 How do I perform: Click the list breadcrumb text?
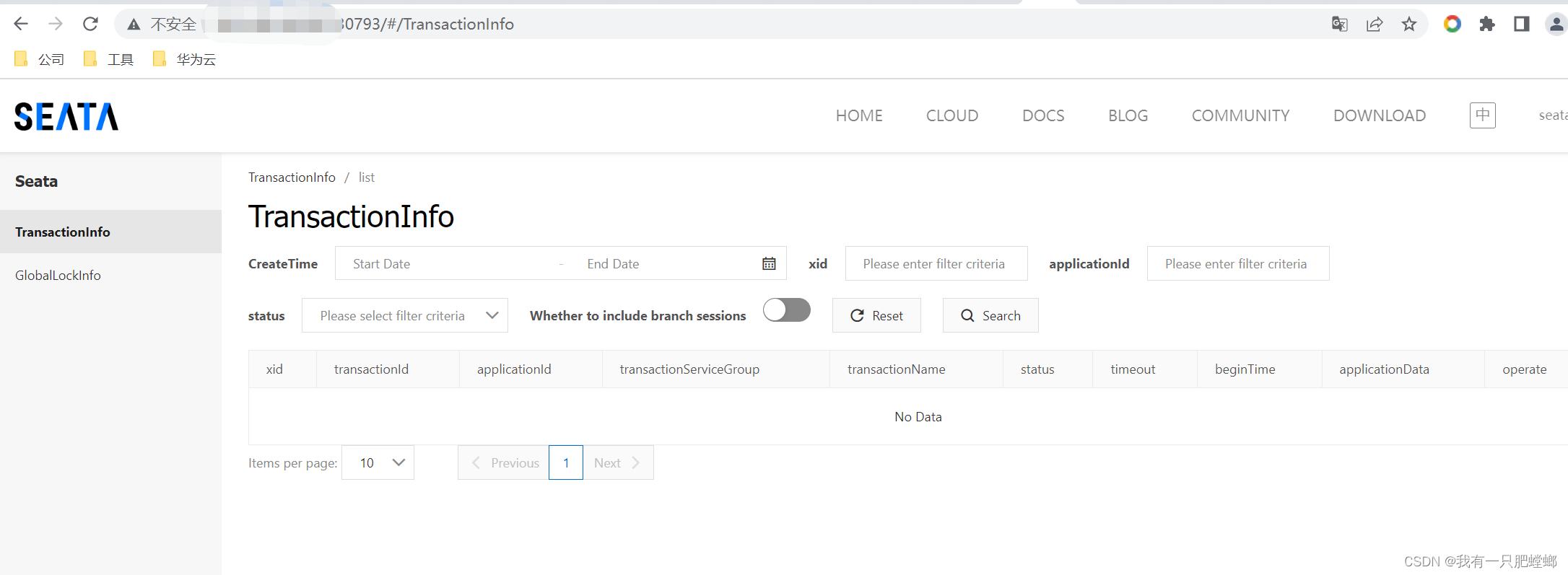pyautogui.click(x=367, y=177)
